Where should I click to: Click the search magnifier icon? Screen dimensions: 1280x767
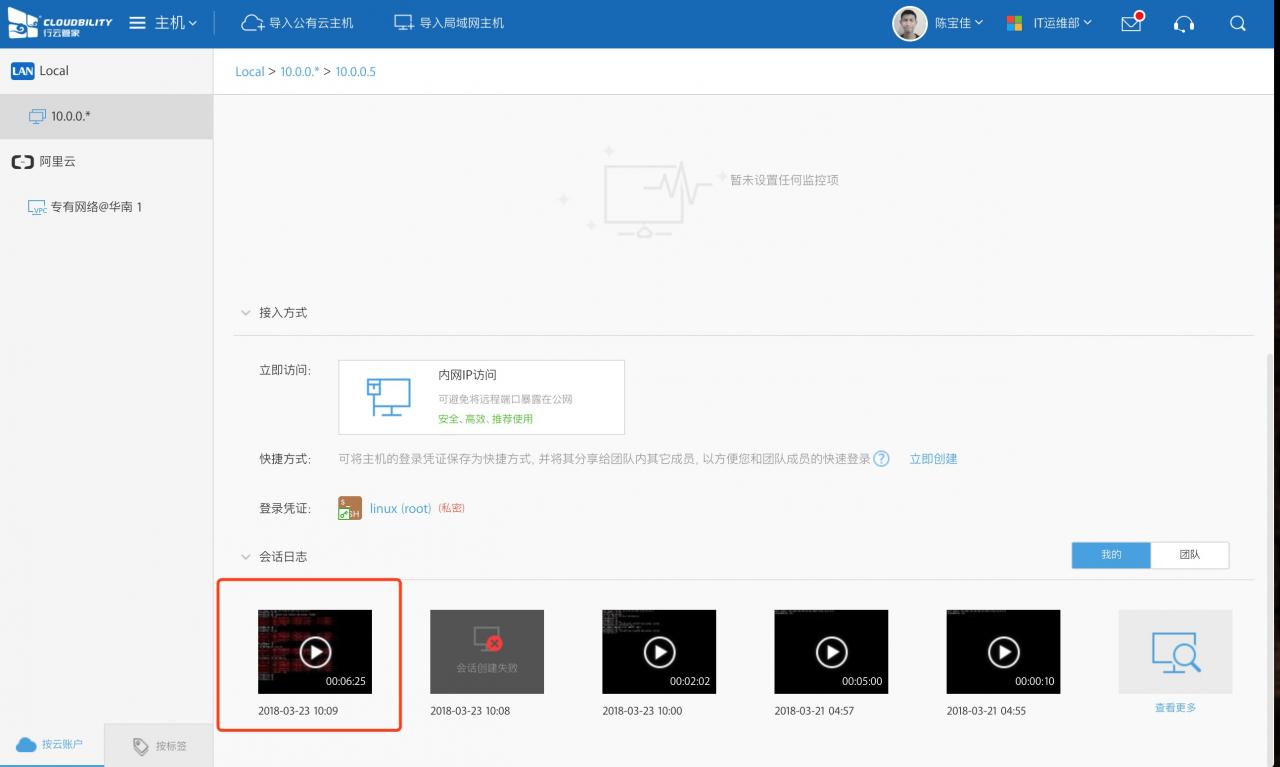(1238, 23)
